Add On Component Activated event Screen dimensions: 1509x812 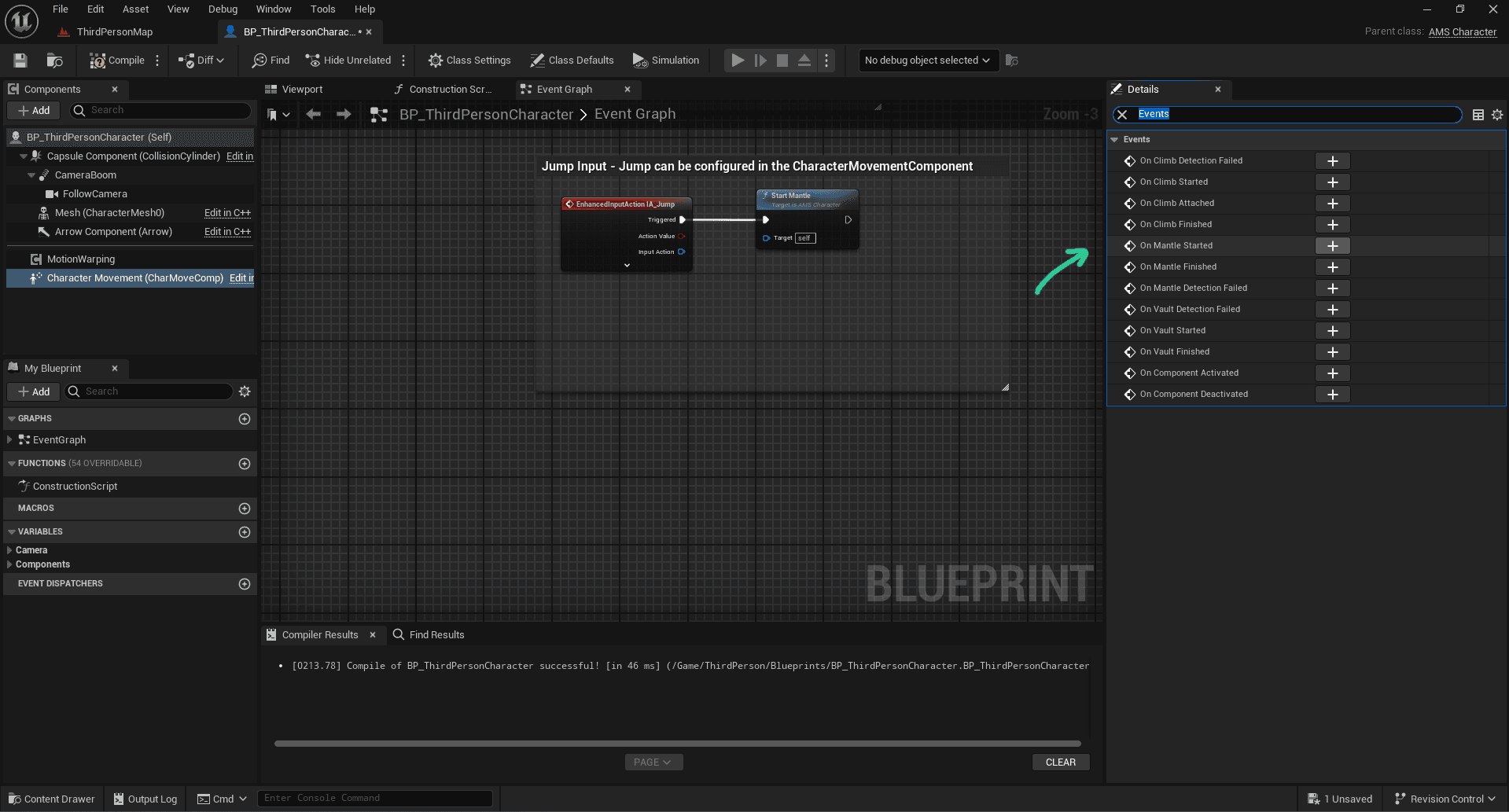[1333, 373]
